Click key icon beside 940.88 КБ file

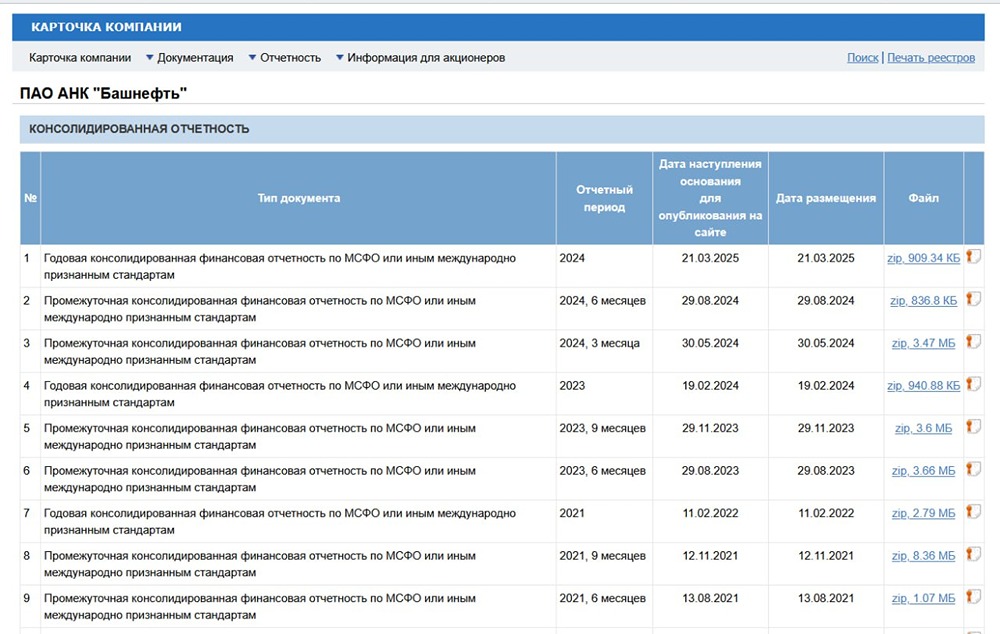tap(973, 384)
